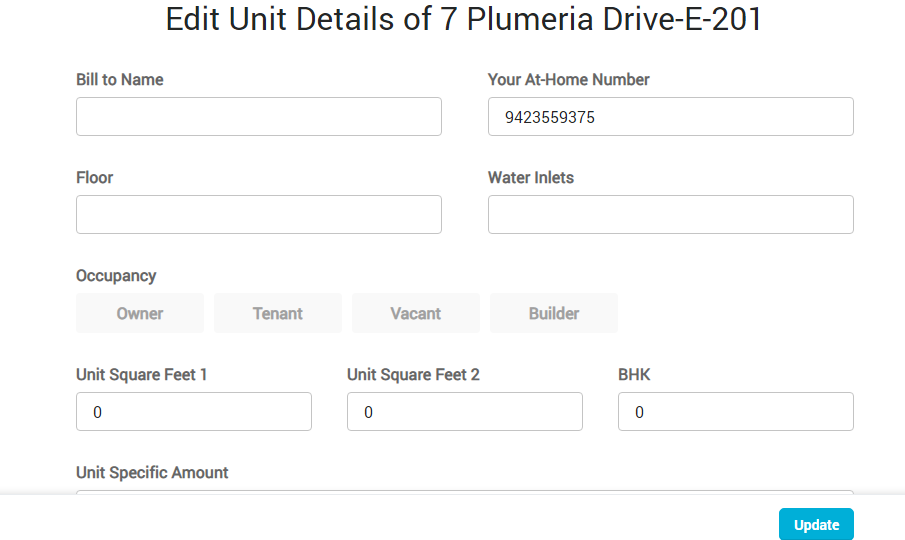Click the At-Home Number input box

tap(670, 116)
